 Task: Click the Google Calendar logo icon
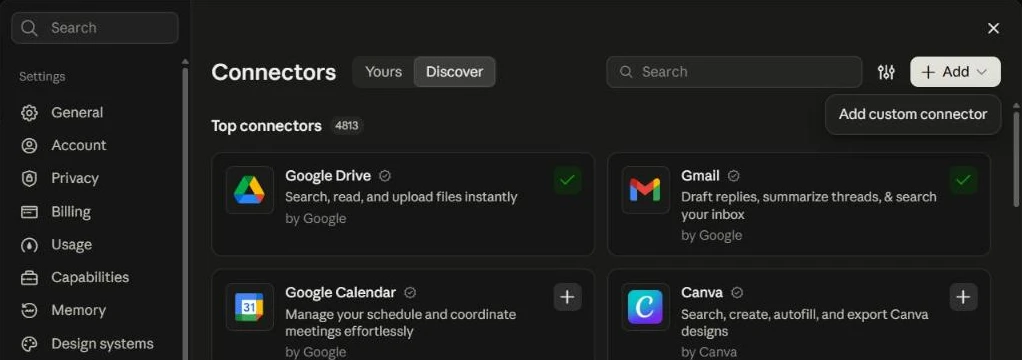coord(250,307)
